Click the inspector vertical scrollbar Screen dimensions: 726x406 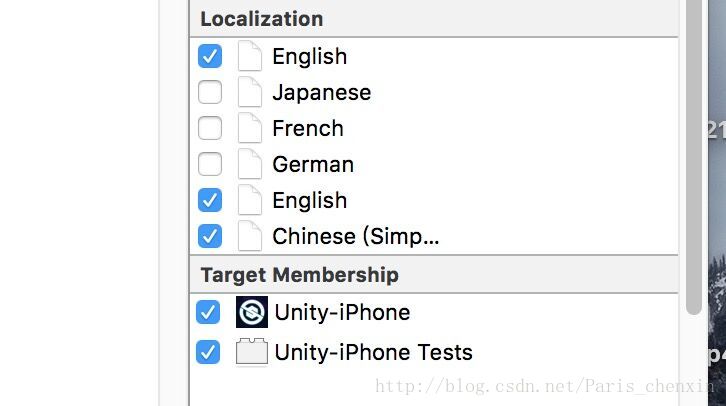tap(694, 150)
